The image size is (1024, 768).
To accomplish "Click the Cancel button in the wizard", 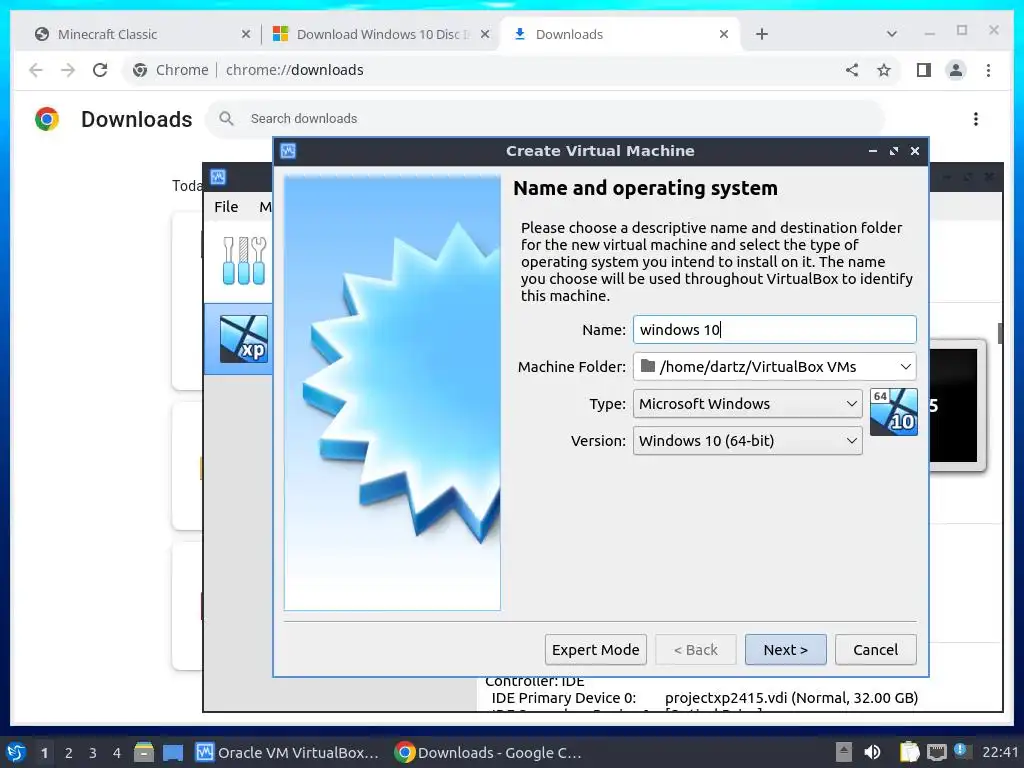I will click(x=875, y=650).
